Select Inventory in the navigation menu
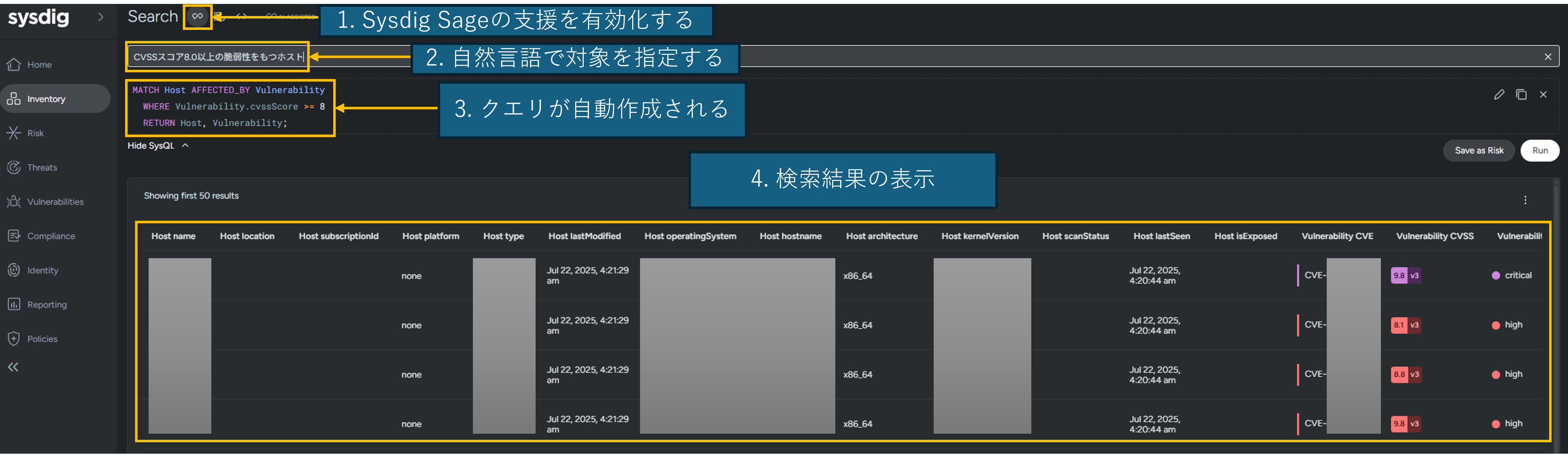This screenshot has width=1568, height=464. [x=46, y=99]
